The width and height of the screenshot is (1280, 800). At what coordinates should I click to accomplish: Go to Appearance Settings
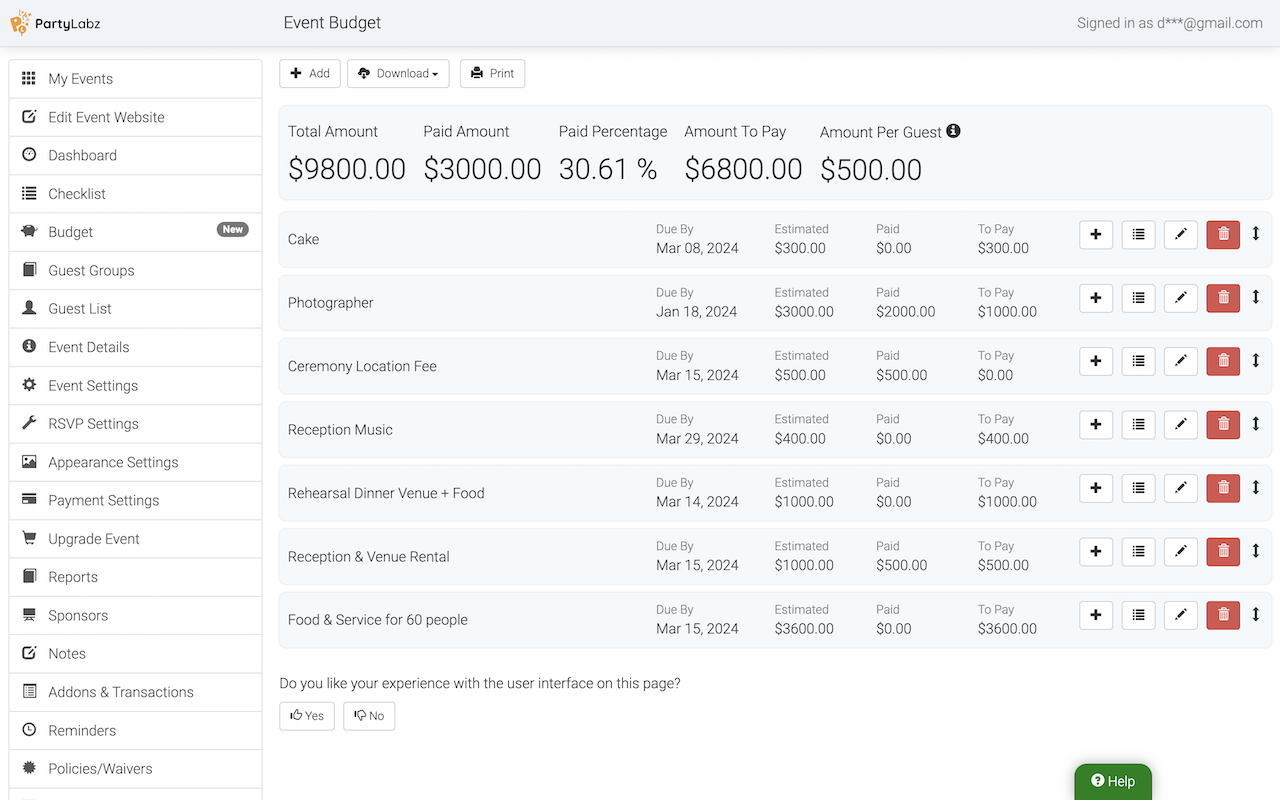pos(135,462)
